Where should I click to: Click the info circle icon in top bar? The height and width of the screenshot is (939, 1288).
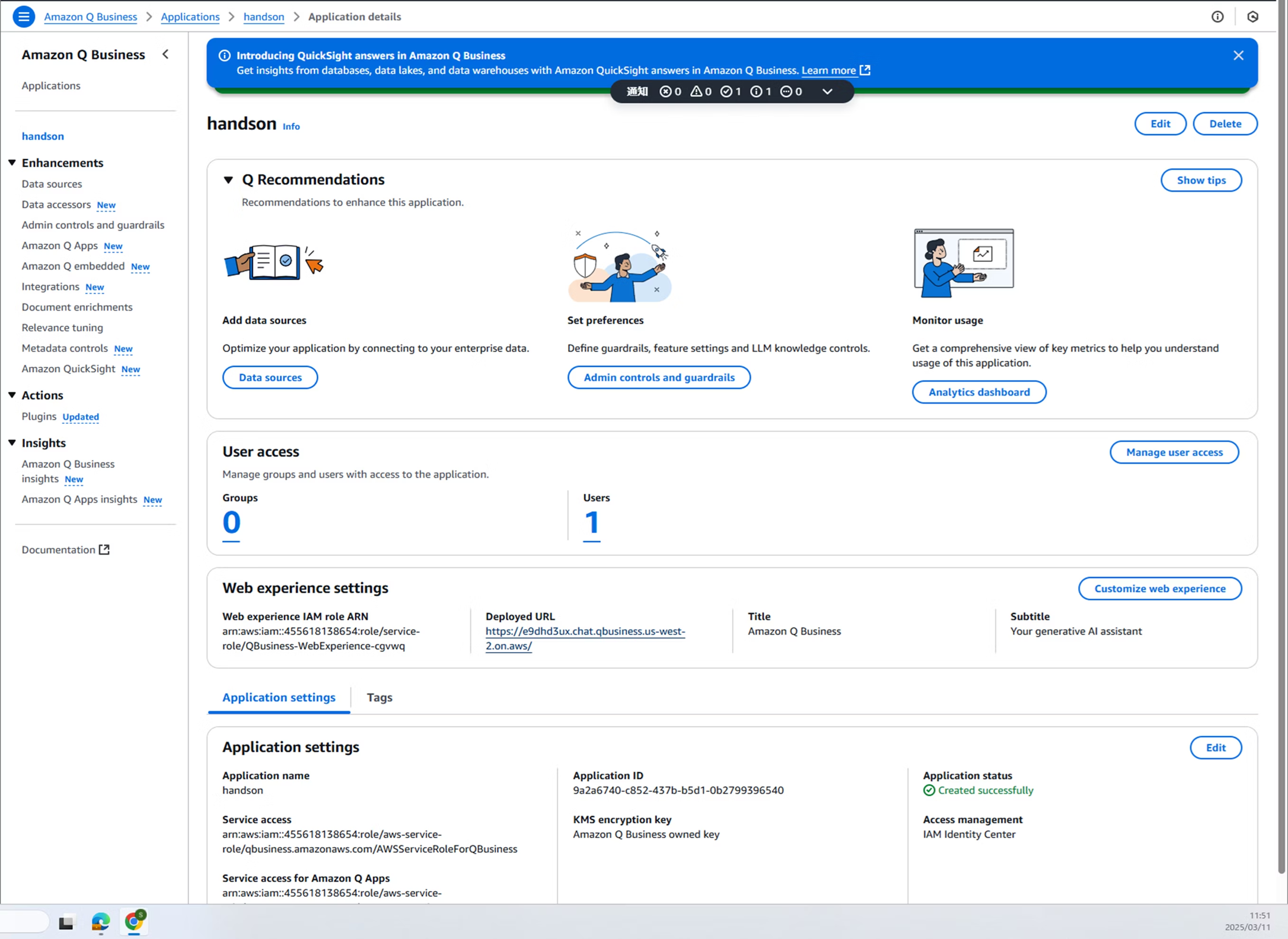(x=1217, y=17)
